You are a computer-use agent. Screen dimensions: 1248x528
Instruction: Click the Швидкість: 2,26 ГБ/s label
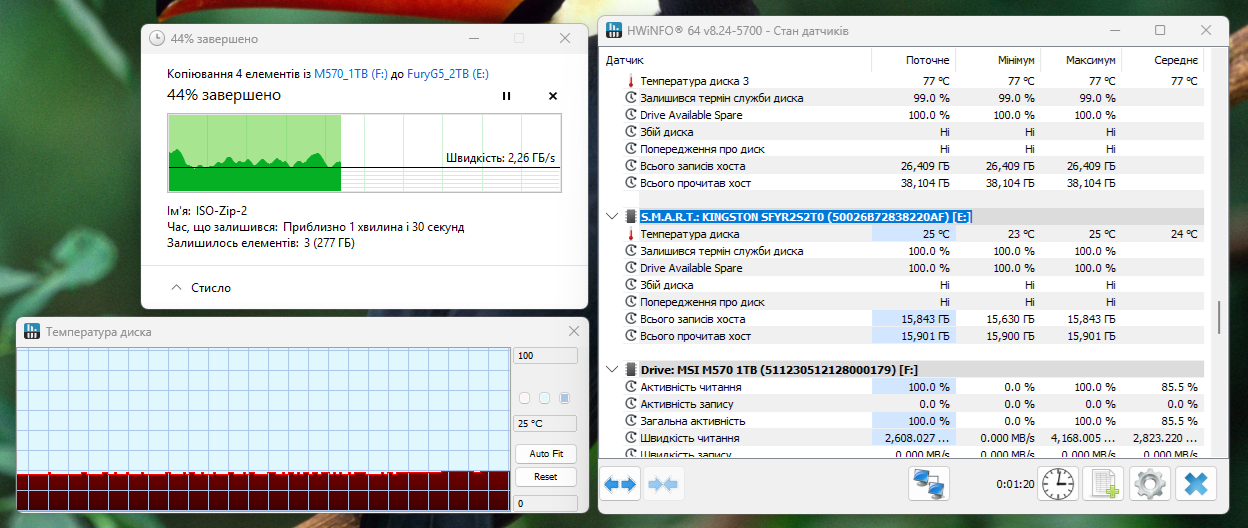pos(500,158)
